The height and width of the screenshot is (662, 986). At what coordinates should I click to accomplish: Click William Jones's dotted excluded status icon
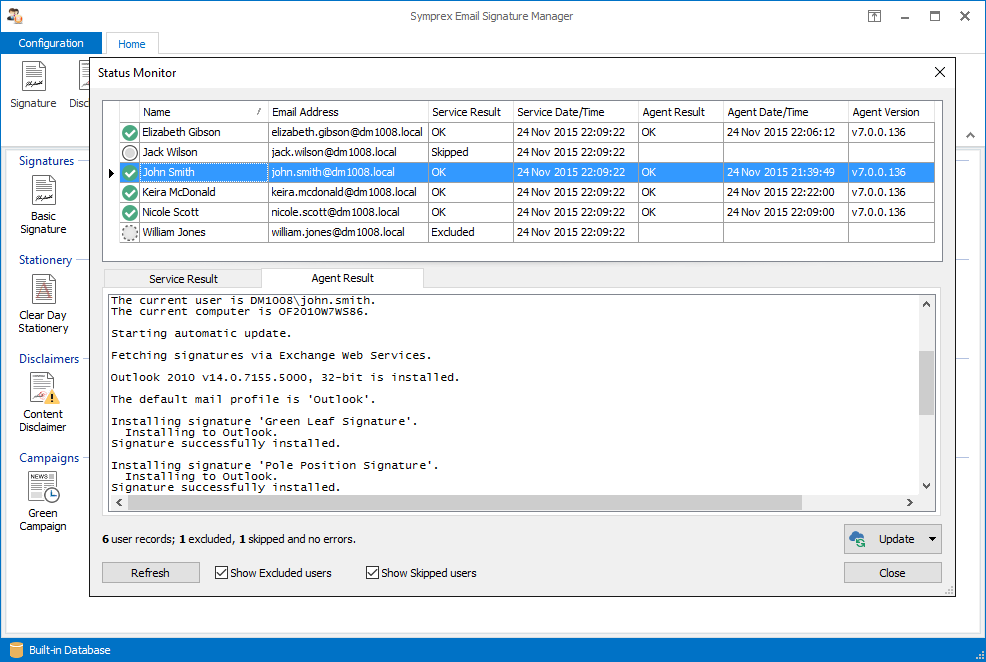point(130,233)
